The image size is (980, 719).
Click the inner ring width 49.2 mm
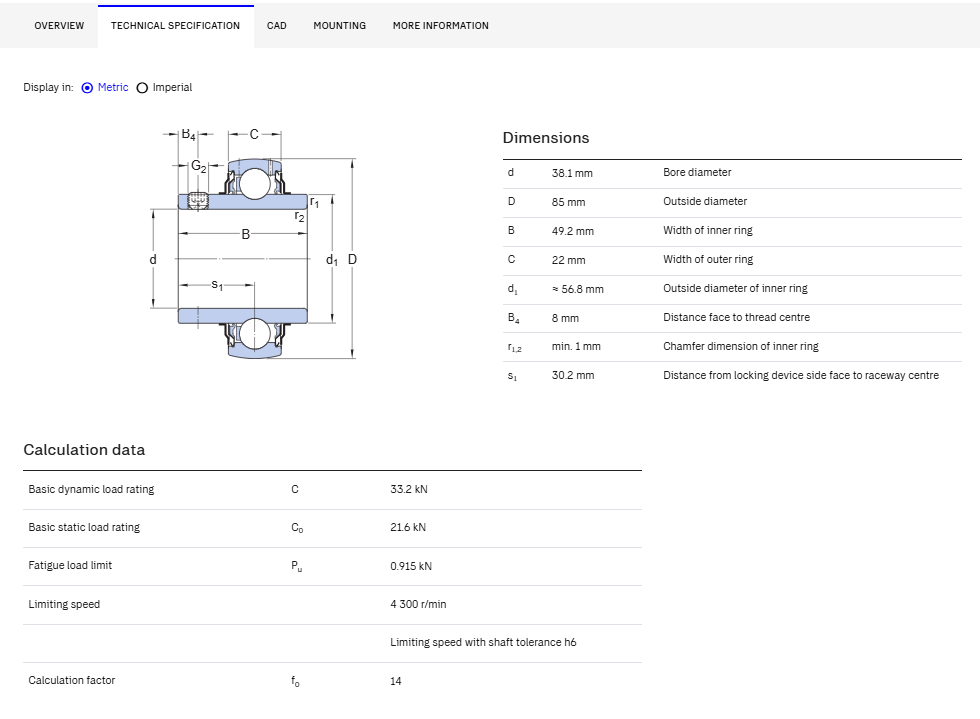click(x=572, y=231)
